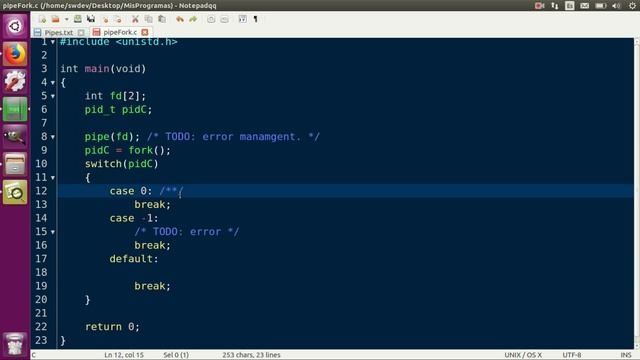Screen dimensions: 640x360
Task: Expand the recent files dropdown arrow
Action: tap(66, 19)
